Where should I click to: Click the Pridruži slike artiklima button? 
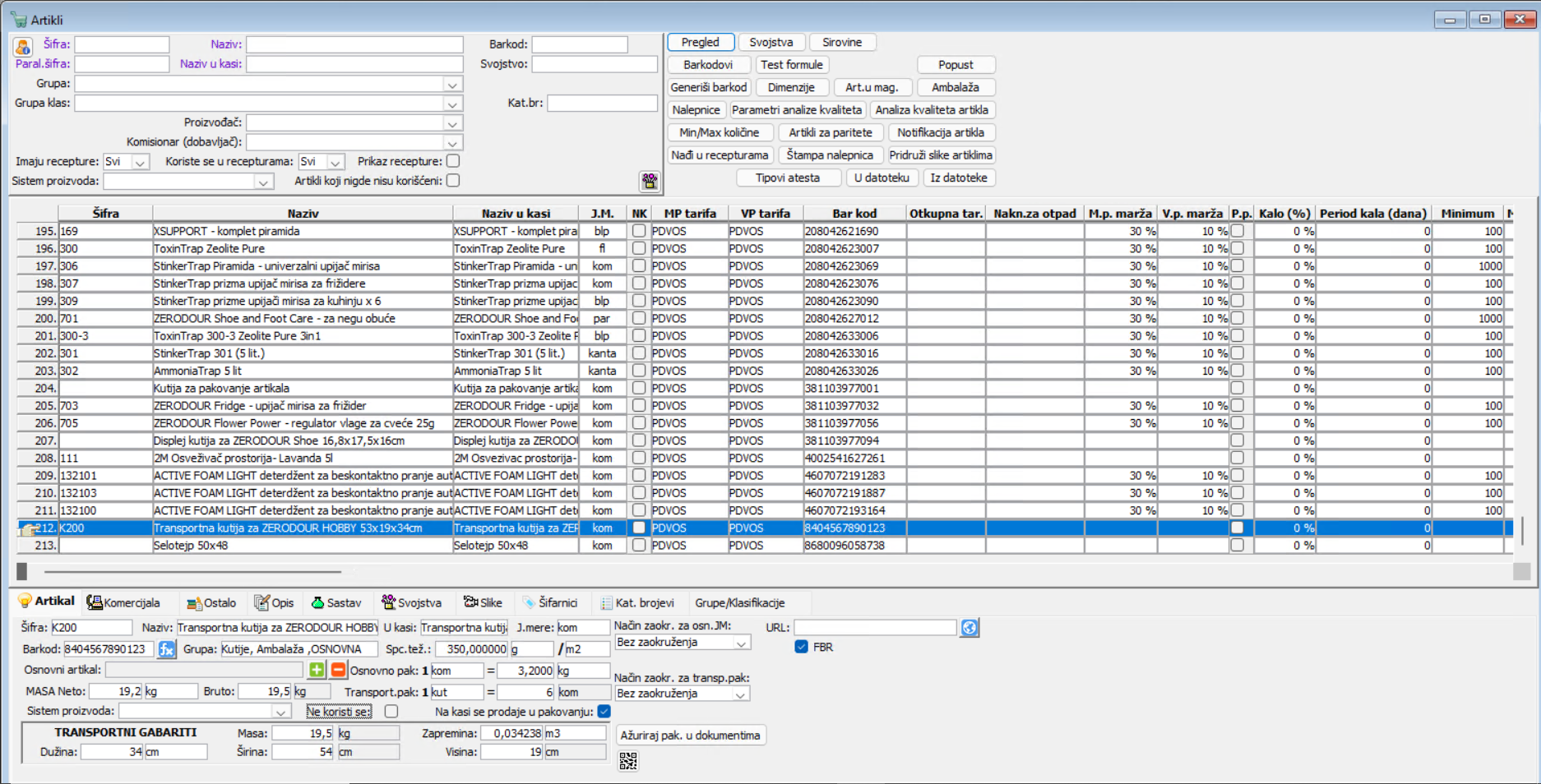941,154
